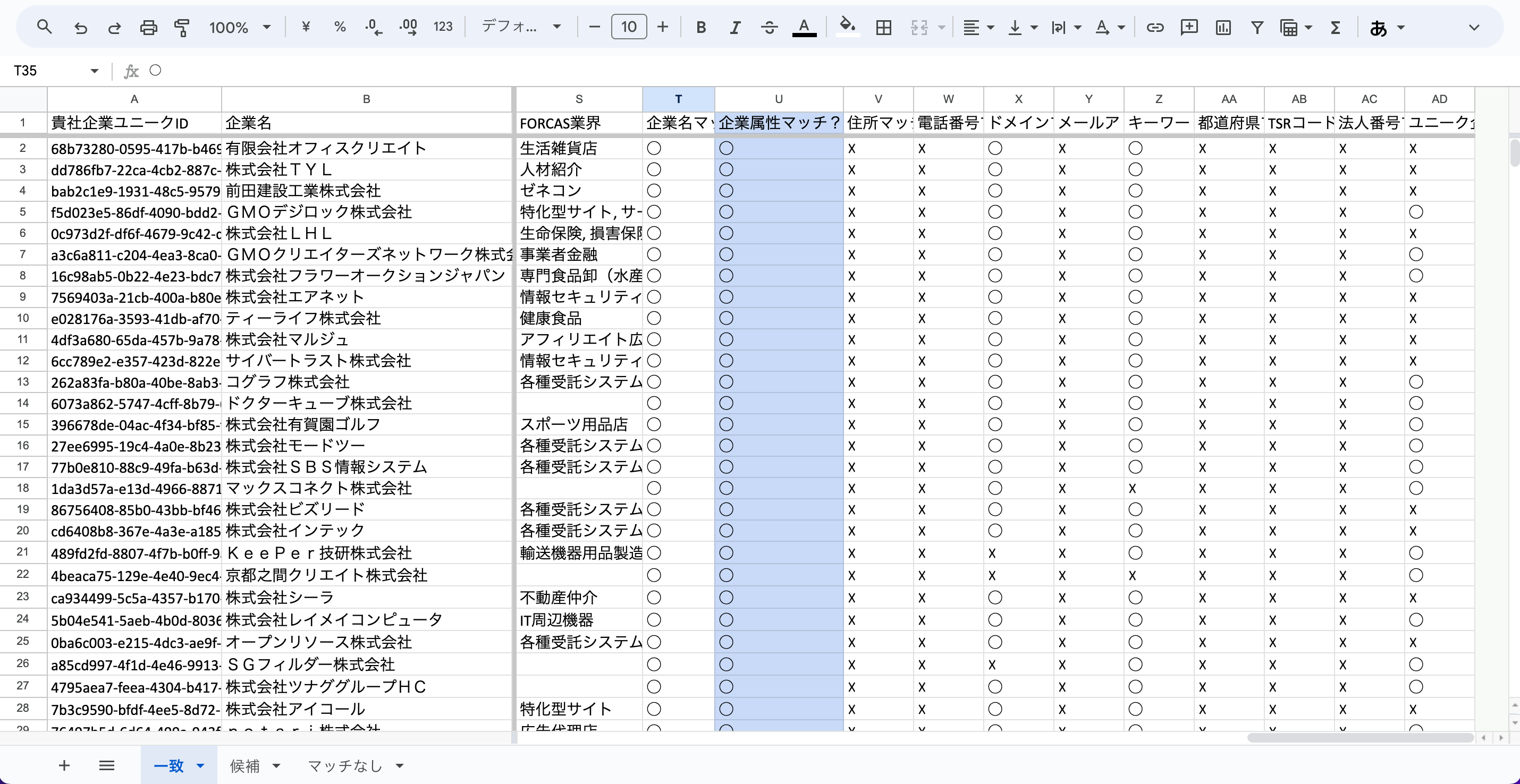Toggle bold formatting
The width and height of the screenshot is (1520, 784).
[x=700, y=27]
